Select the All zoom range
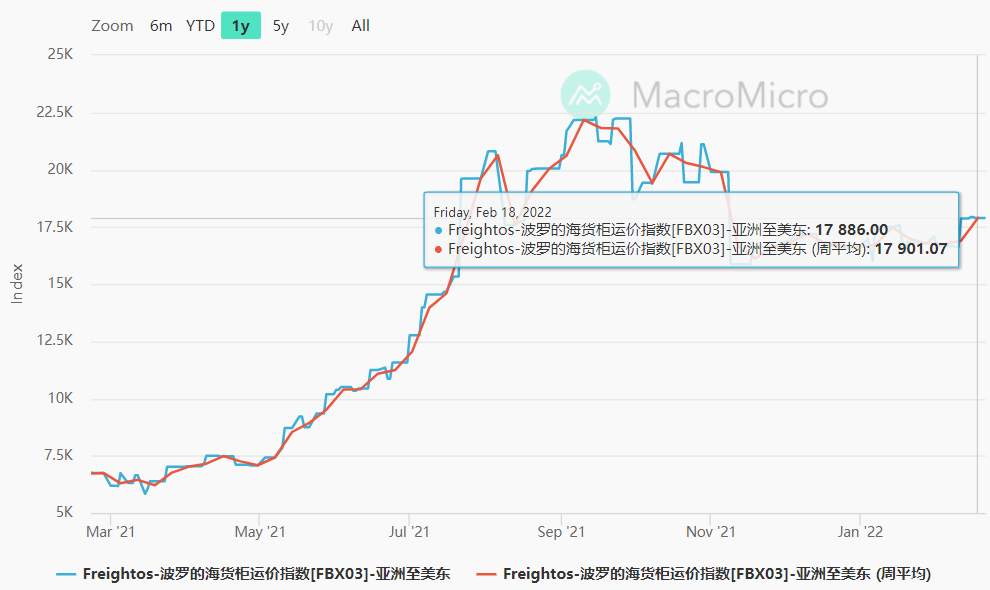Image resolution: width=990 pixels, height=590 pixels. tap(360, 26)
